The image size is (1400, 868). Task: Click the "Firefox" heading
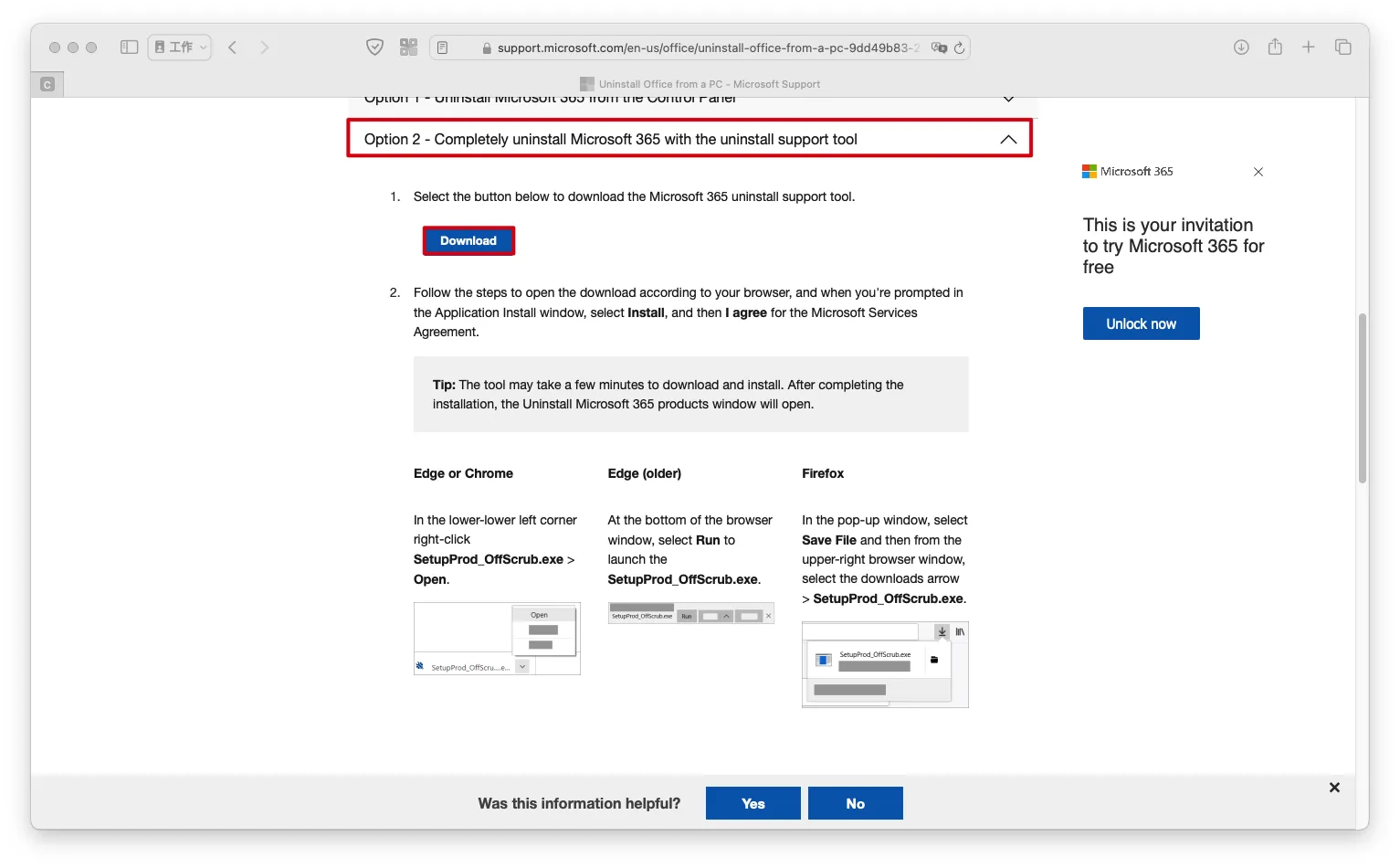click(823, 473)
